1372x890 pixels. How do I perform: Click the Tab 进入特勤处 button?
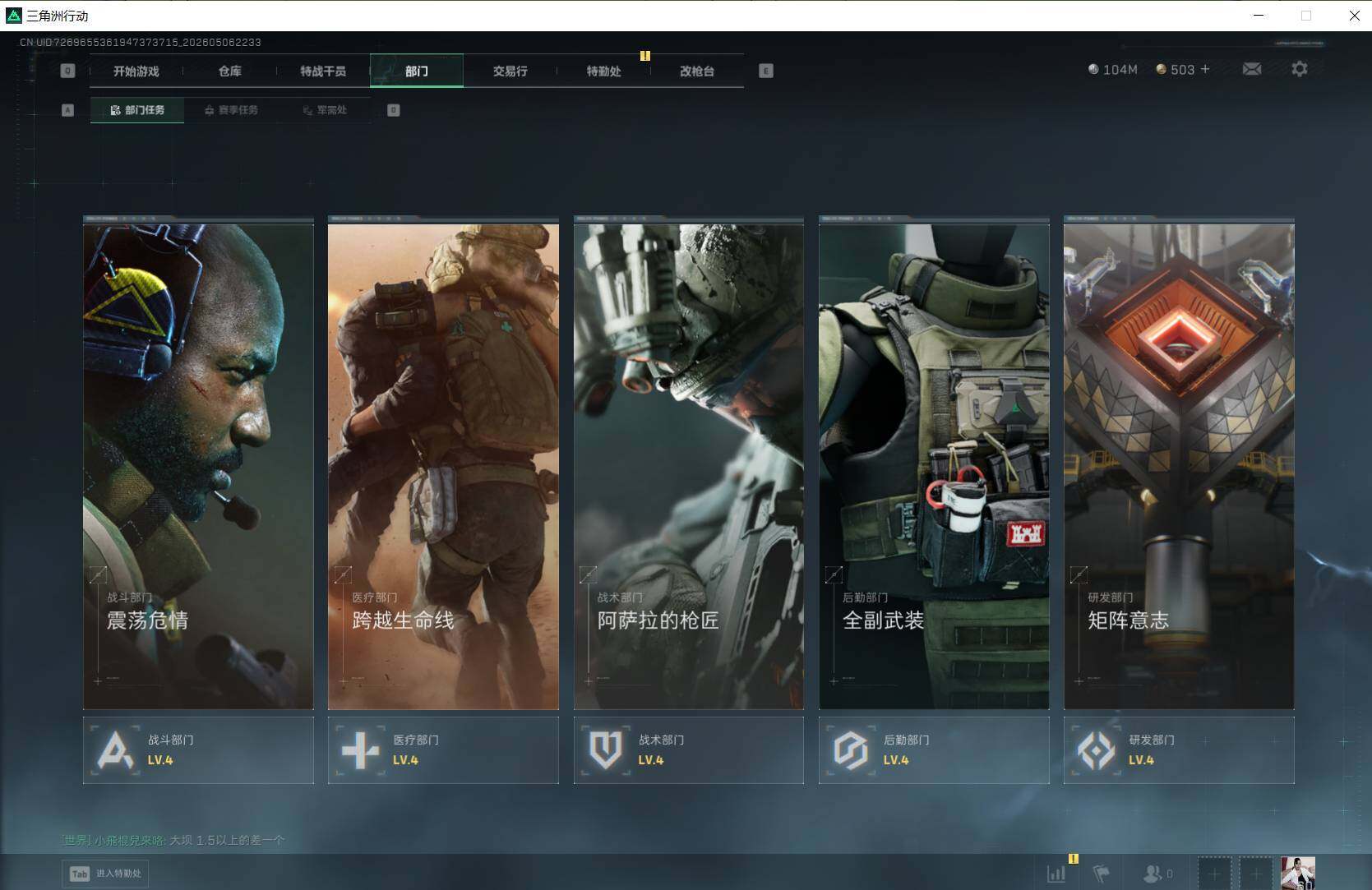click(x=105, y=874)
